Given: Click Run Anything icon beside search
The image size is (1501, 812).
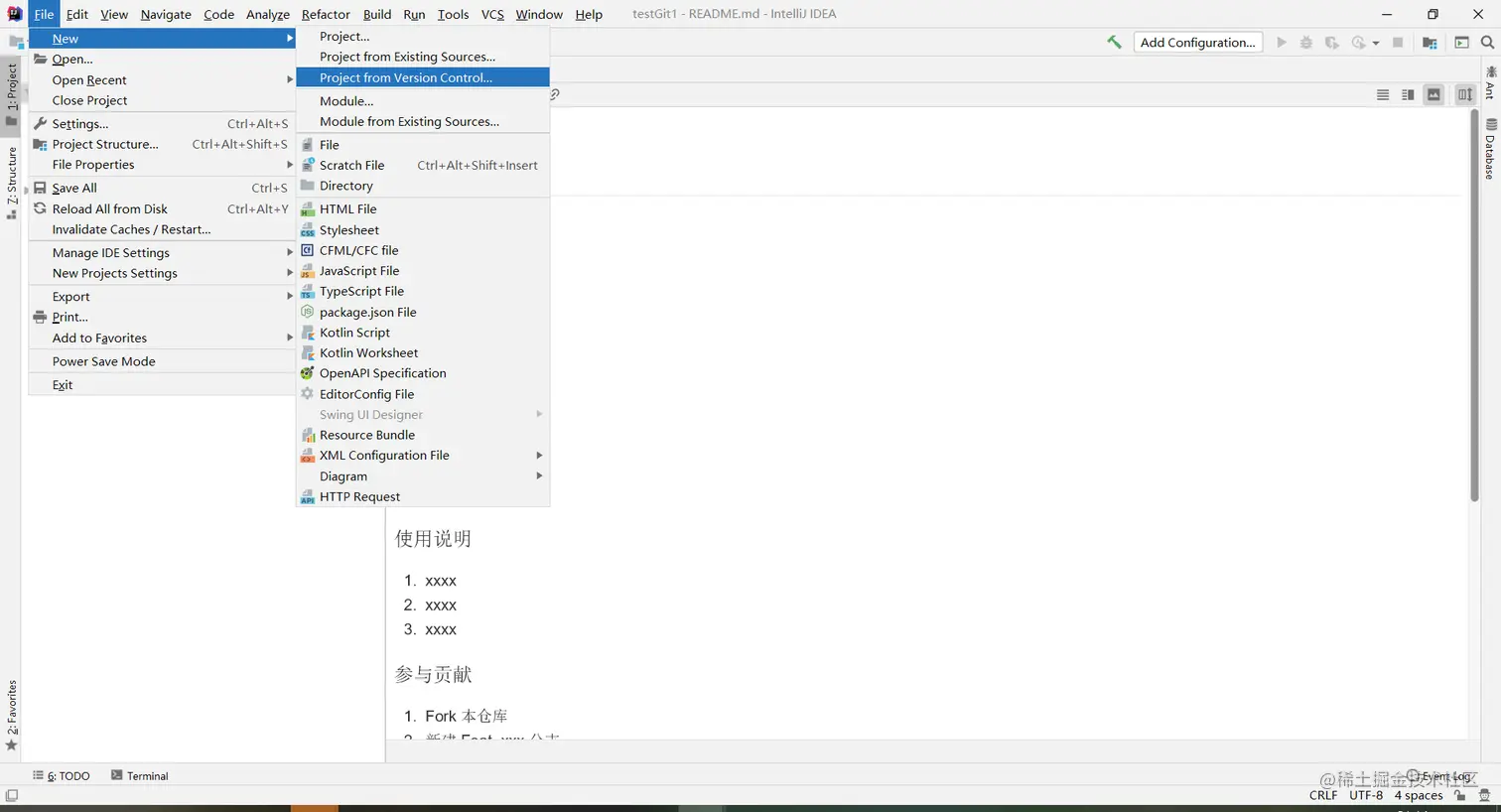Looking at the screenshot, I should point(1461,43).
